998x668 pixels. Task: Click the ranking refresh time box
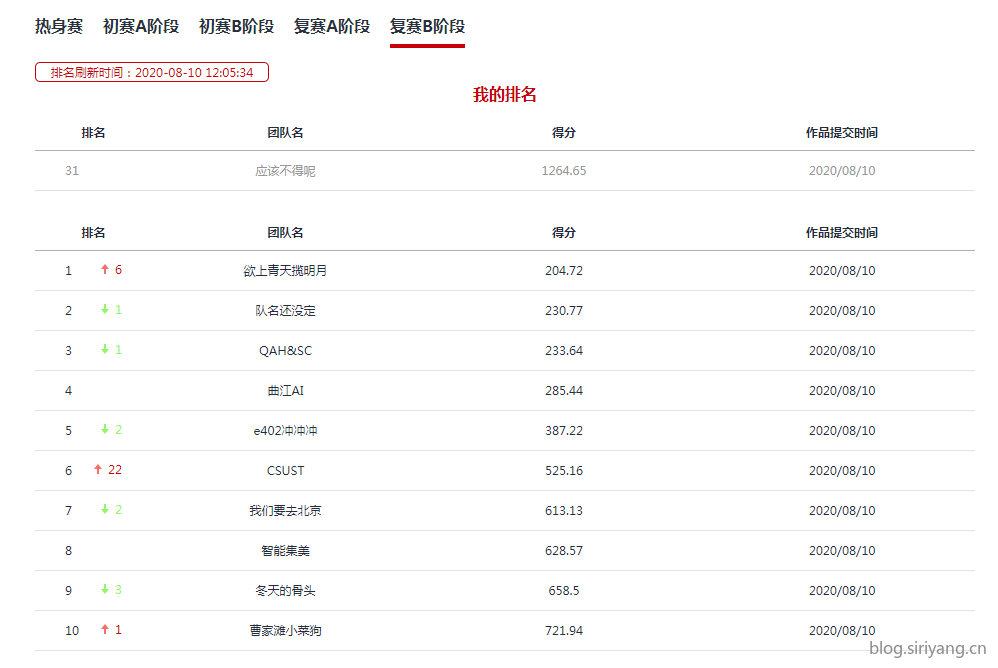(152, 72)
